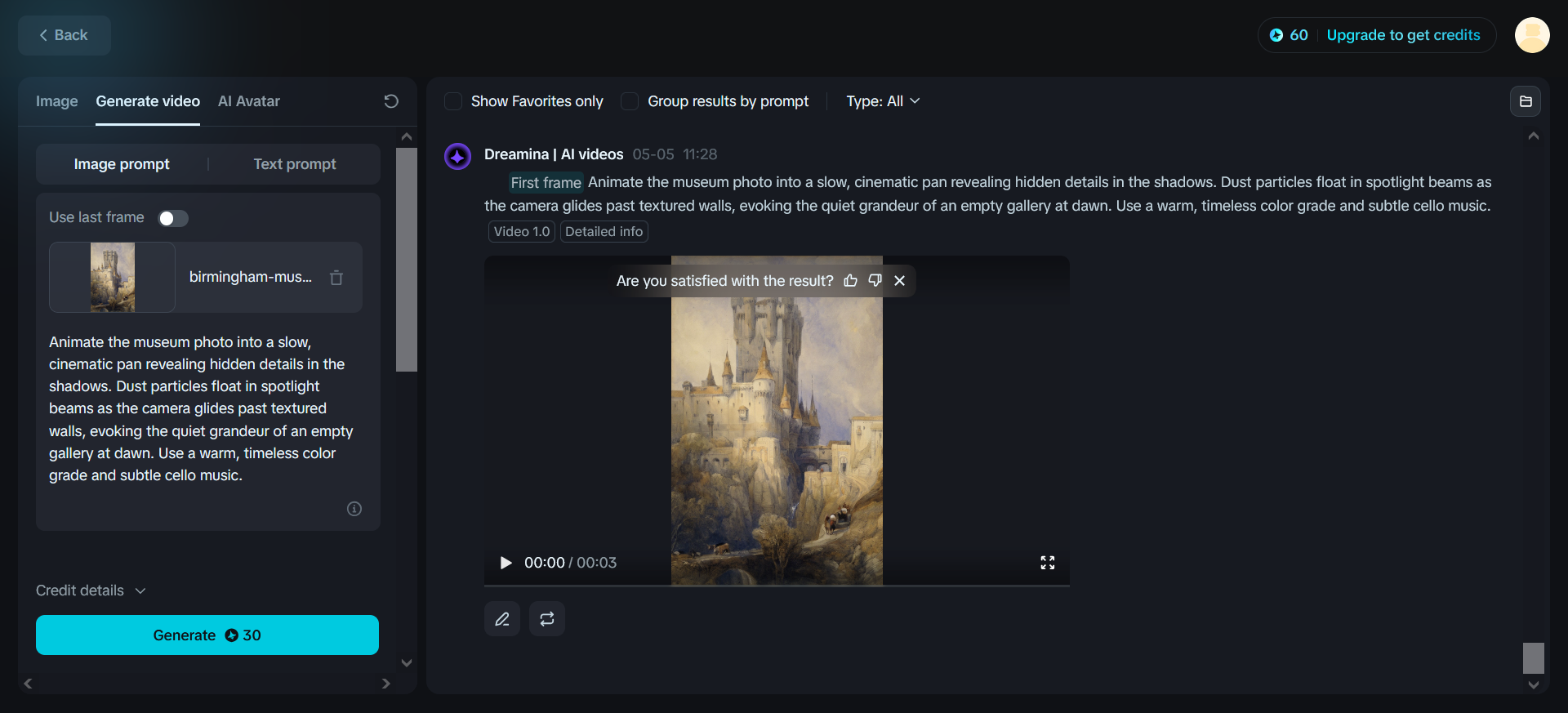
Task: Click the Dreamina | AI videos title
Action: (554, 154)
